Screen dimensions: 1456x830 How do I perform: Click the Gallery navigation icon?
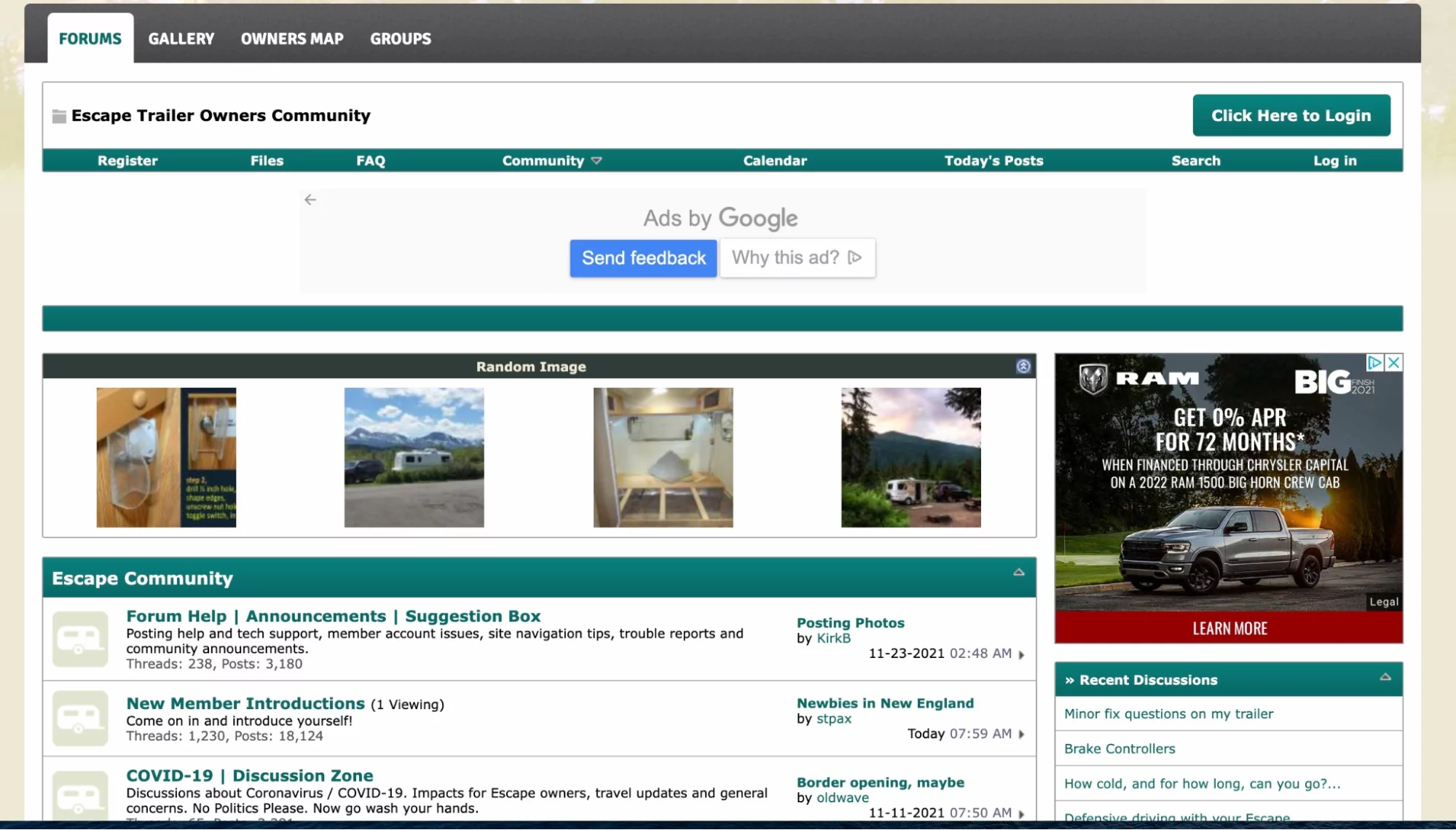(x=181, y=38)
